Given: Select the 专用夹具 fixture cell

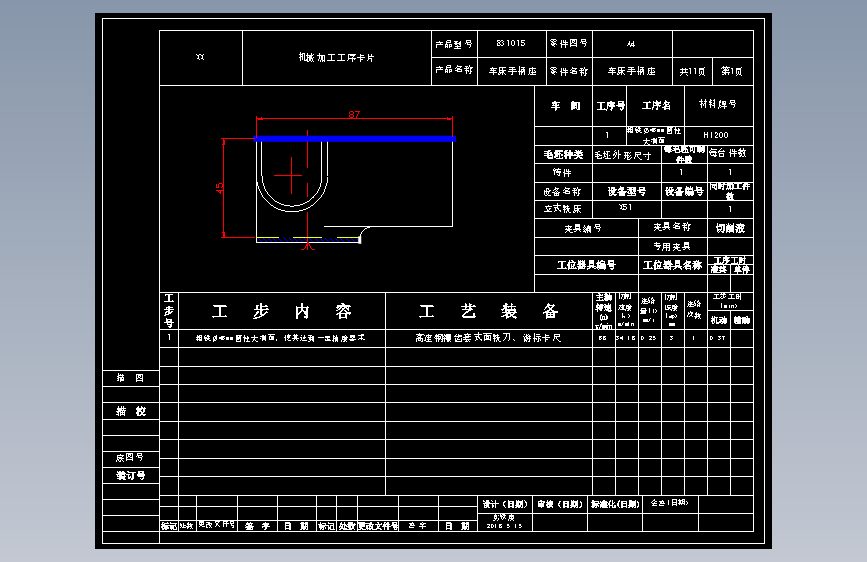Looking at the screenshot, I should click(x=672, y=246).
